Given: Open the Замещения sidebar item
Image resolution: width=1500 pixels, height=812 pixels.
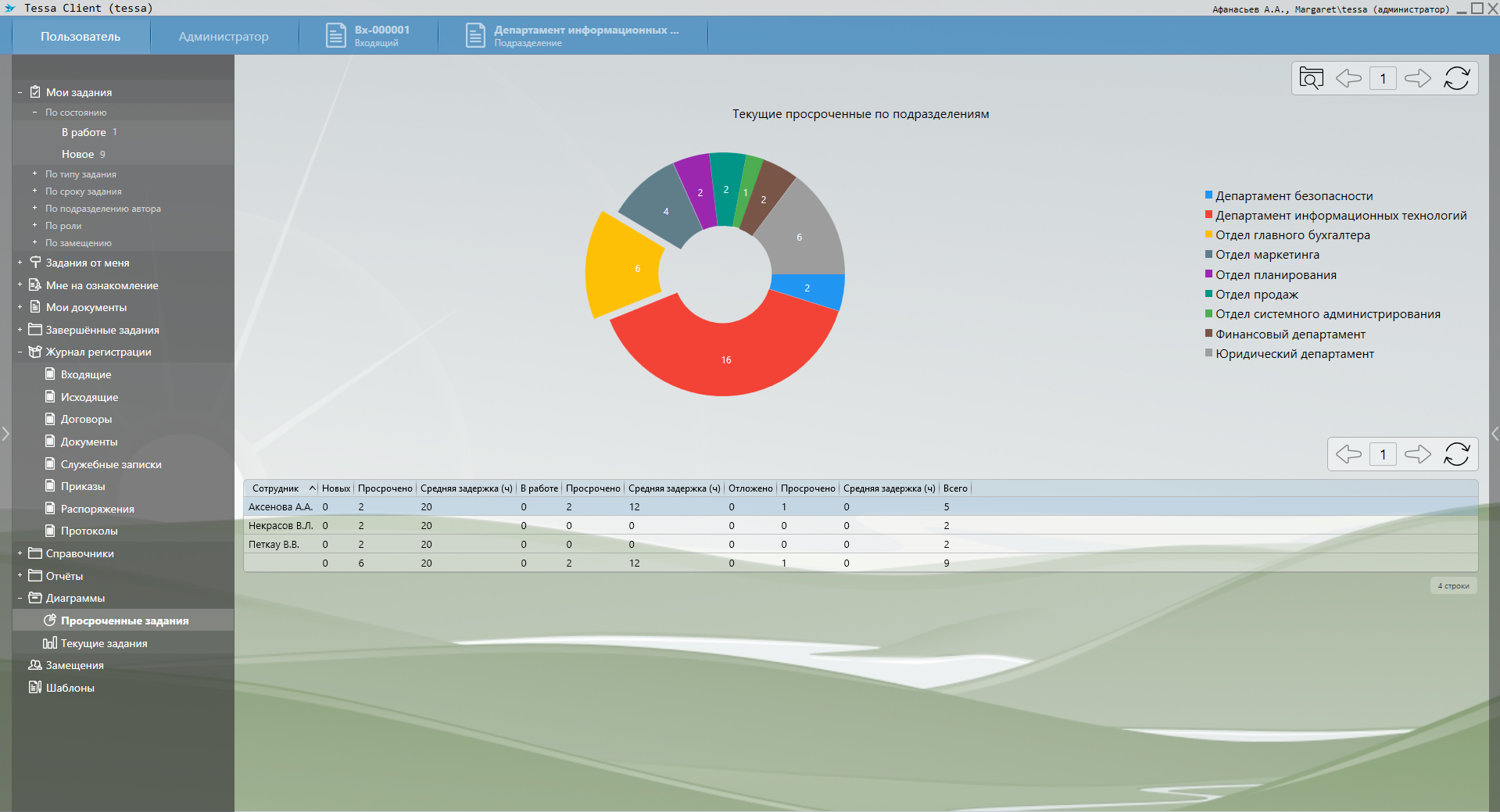Looking at the screenshot, I should tap(74, 665).
